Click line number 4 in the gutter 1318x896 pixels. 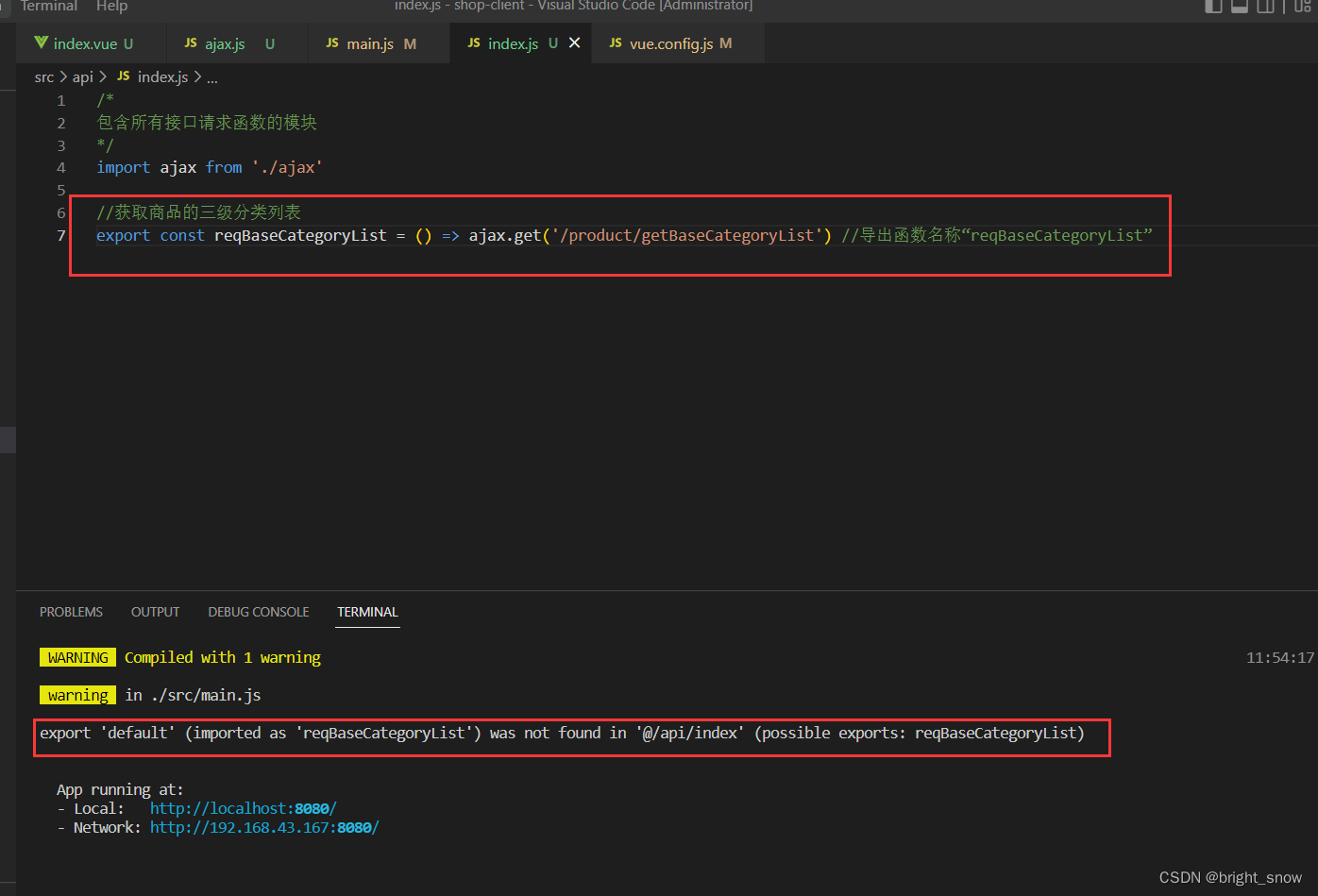coord(61,168)
